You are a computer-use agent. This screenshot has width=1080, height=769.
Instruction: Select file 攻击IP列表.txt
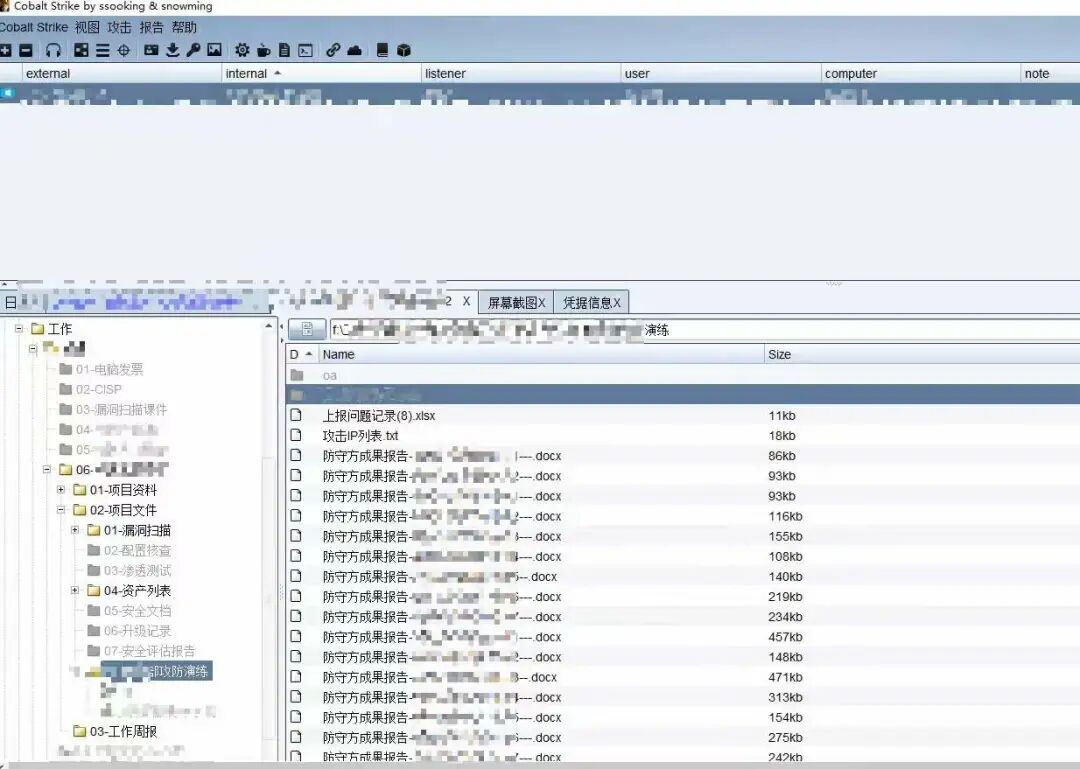click(683, 435)
